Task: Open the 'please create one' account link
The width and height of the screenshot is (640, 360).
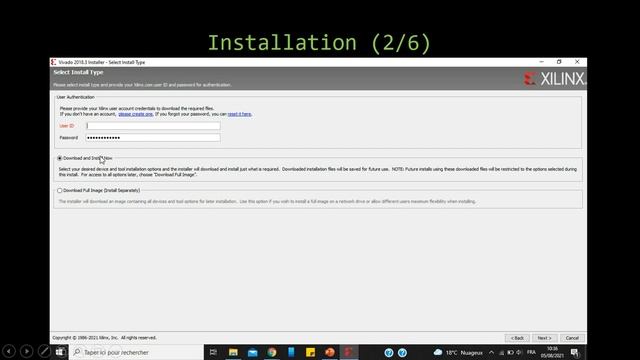Action: [x=136, y=114]
